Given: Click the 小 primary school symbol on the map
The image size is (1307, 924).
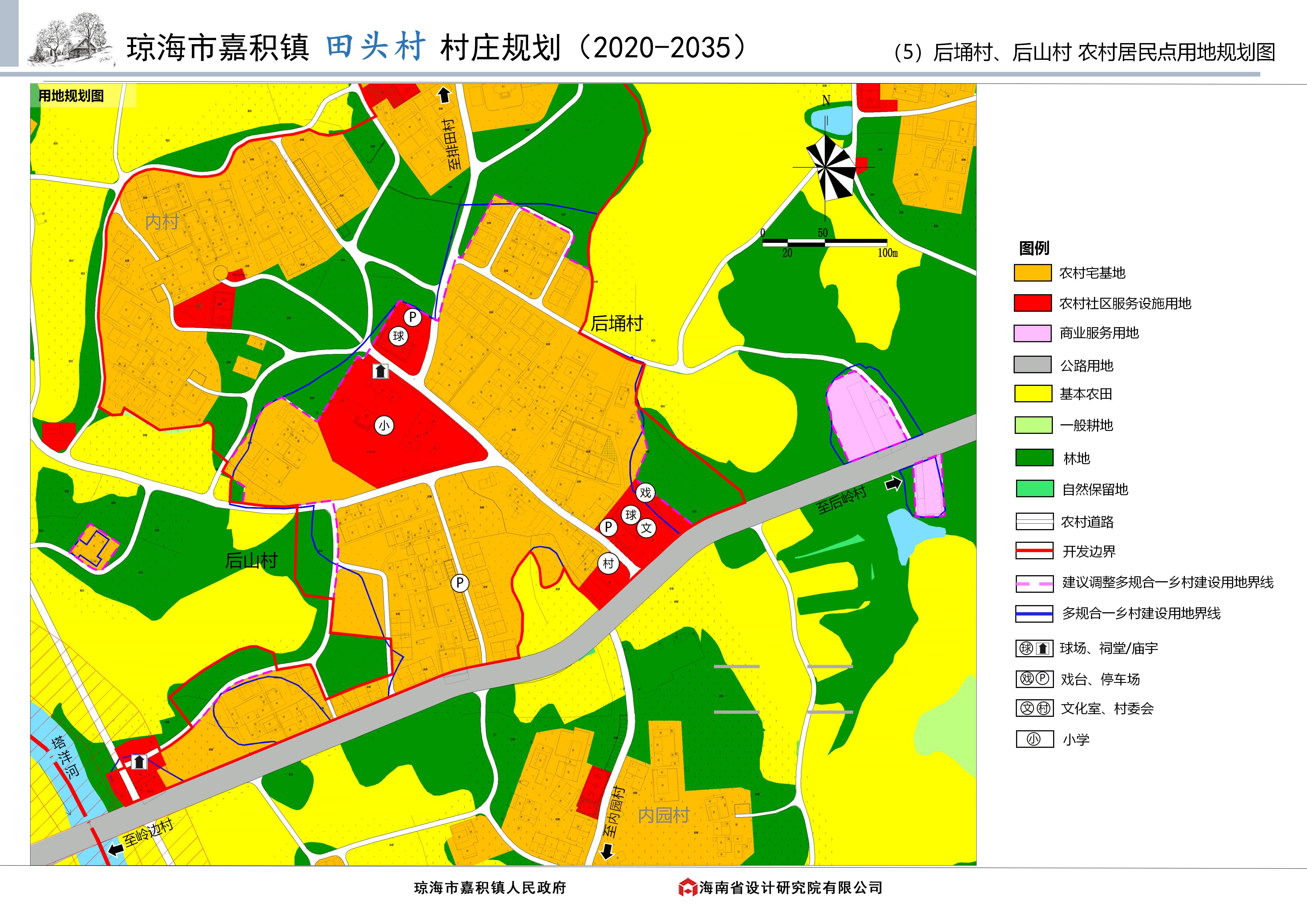Looking at the screenshot, I should [x=384, y=425].
